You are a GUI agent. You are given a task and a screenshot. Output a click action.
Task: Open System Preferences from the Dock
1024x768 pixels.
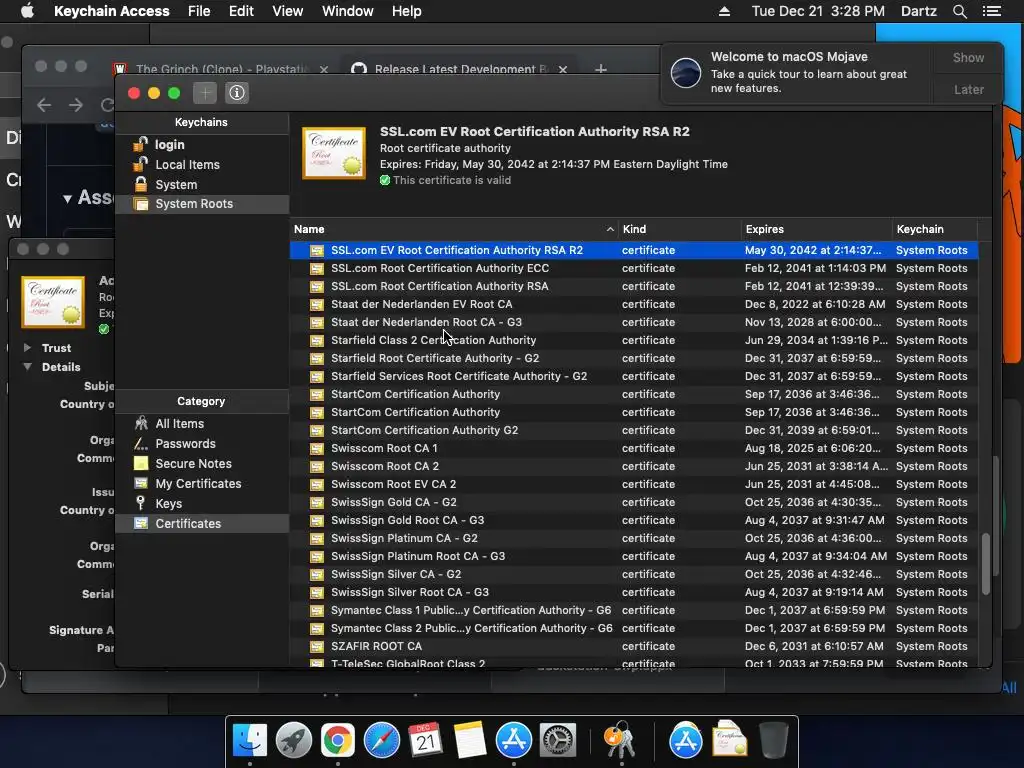[557, 740]
